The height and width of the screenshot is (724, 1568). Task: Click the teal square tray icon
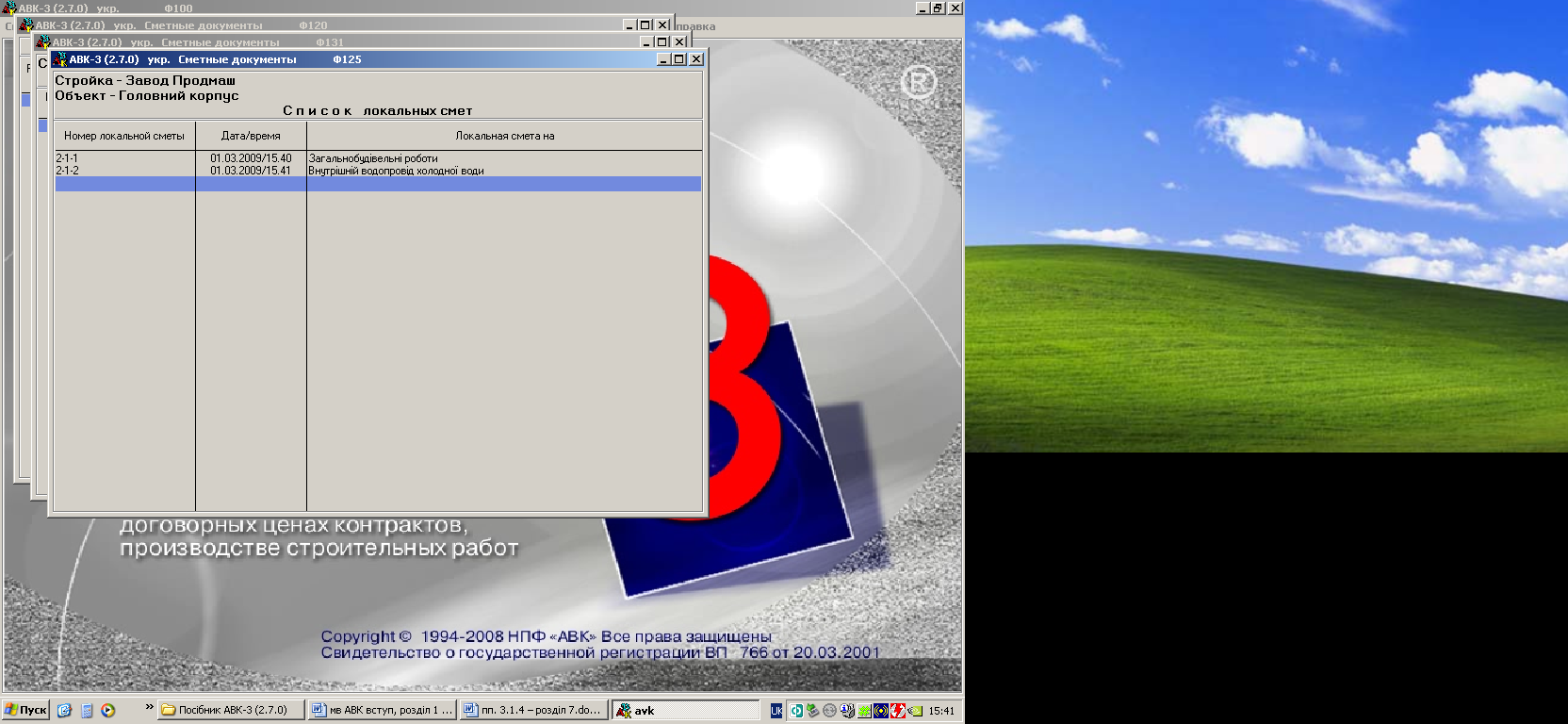796,711
